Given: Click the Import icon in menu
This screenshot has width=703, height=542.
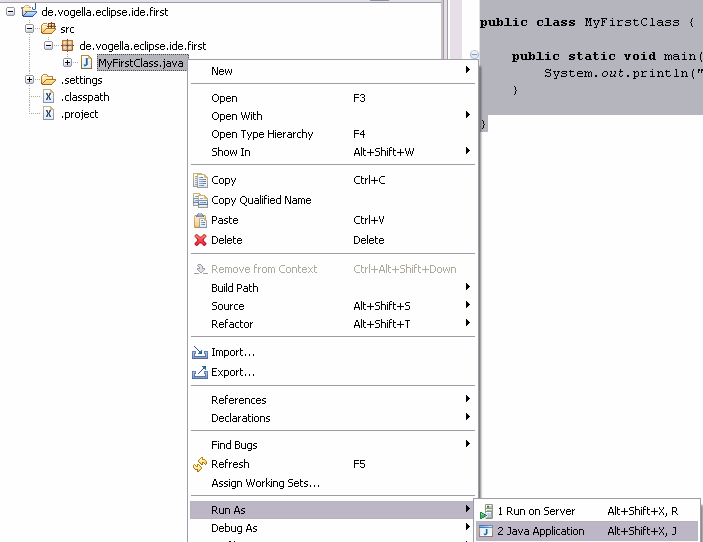Looking at the screenshot, I should [x=199, y=352].
